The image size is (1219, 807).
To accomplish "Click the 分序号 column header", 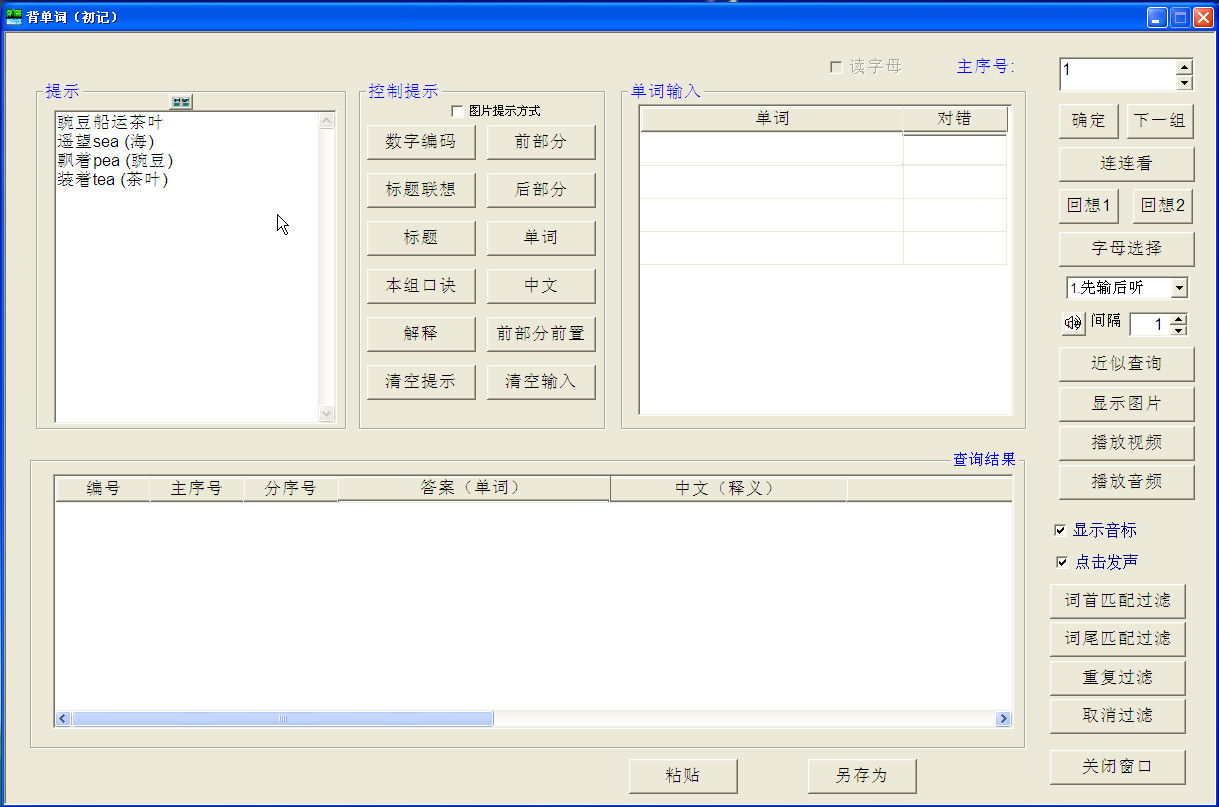I will pyautogui.click(x=291, y=489).
